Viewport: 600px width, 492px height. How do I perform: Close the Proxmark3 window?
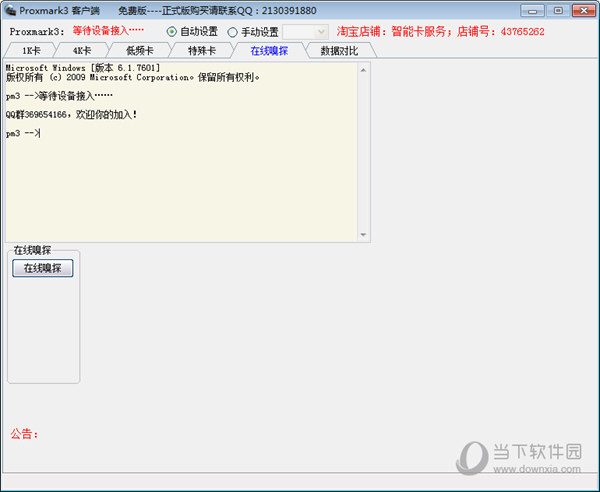[x=584, y=10]
